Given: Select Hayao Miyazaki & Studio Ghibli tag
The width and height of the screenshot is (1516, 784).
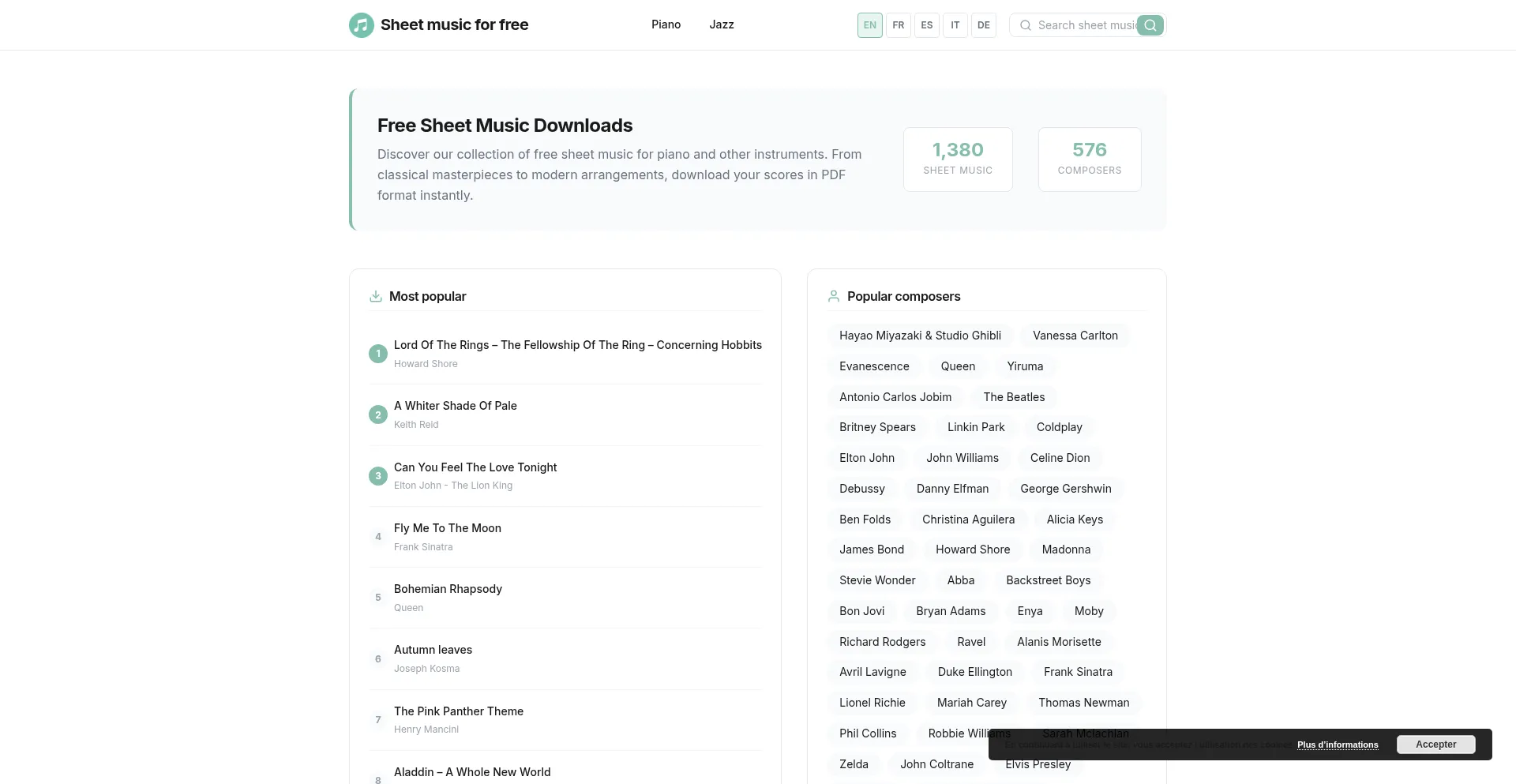Looking at the screenshot, I should 921,336.
